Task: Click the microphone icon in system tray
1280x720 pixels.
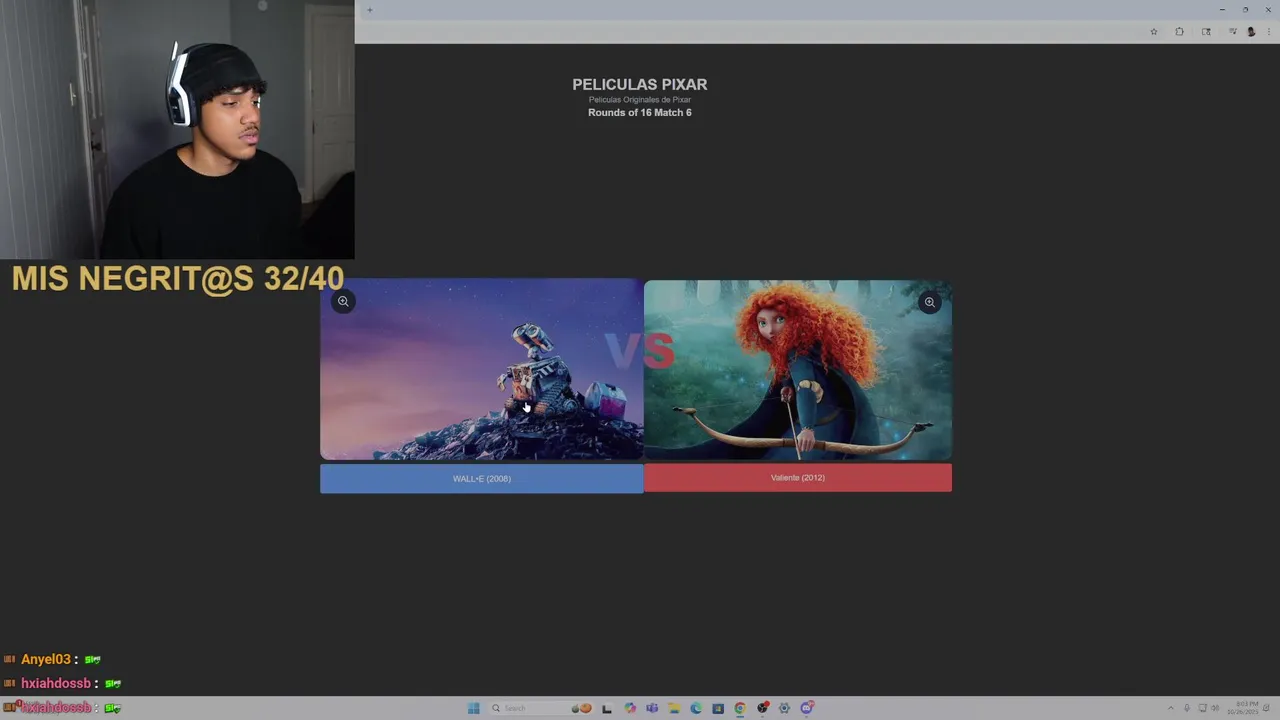Action: click(x=1187, y=708)
